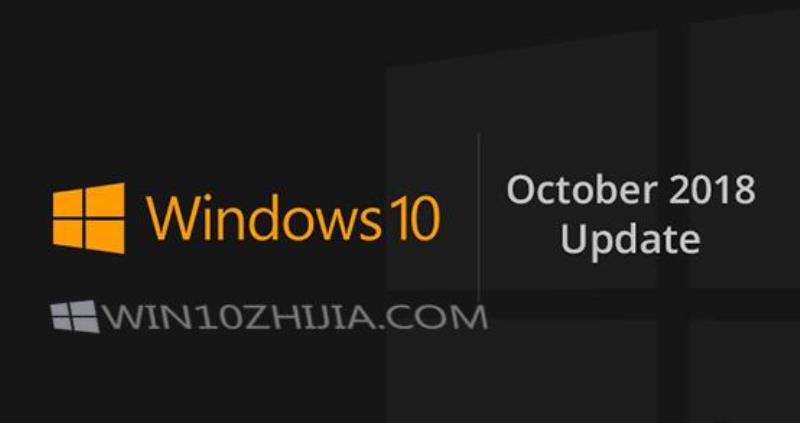
Task: Click the orange "Windows" word
Action: 264,217
